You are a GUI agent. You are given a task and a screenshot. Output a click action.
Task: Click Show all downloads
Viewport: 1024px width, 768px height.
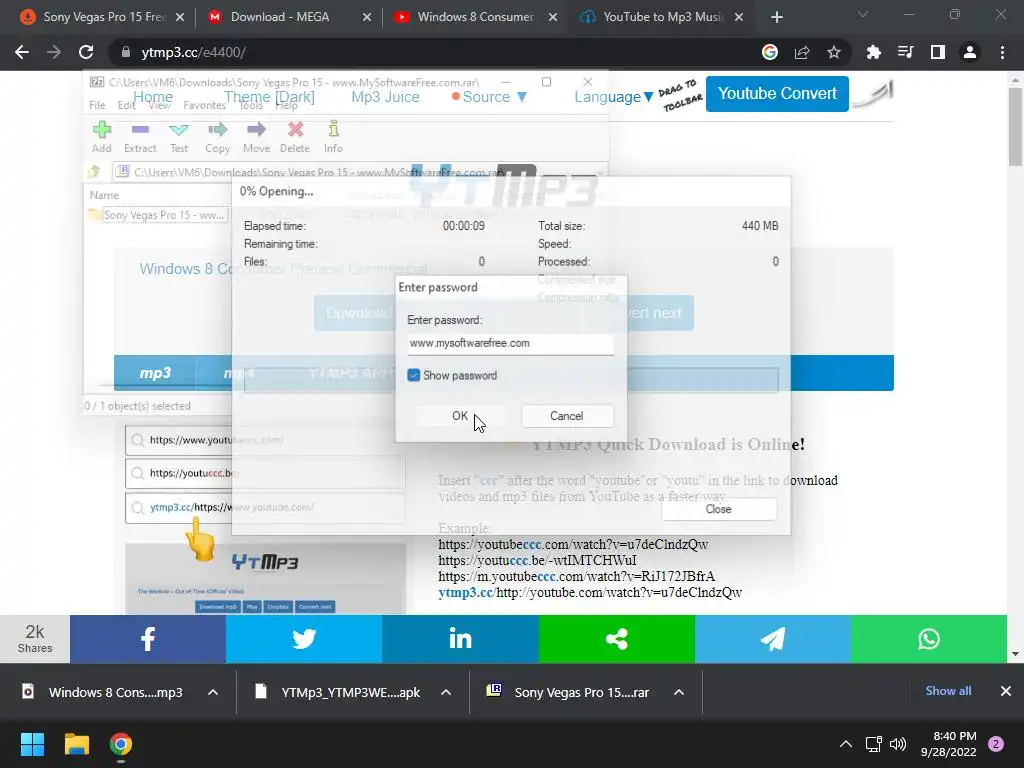coord(948,691)
